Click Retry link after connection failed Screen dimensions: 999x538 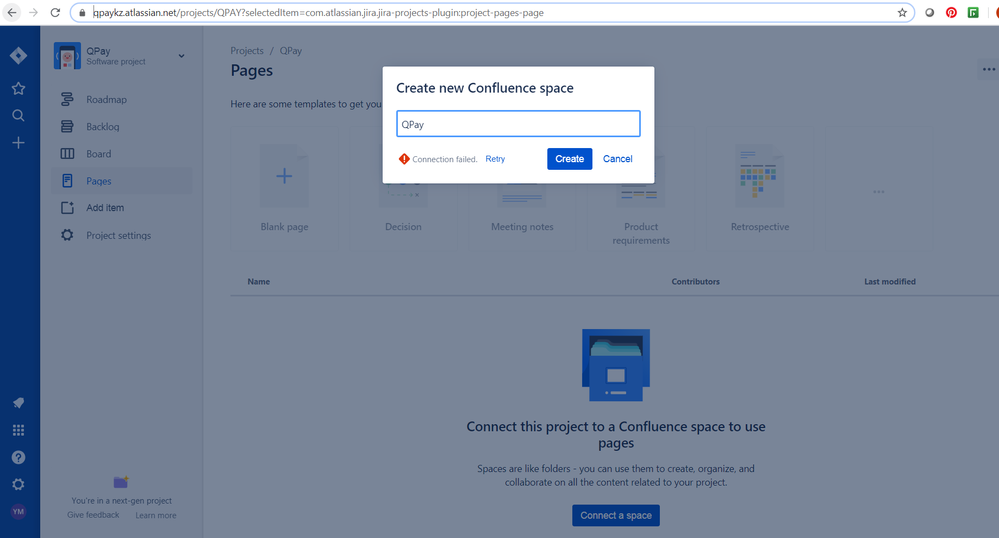click(495, 159)
